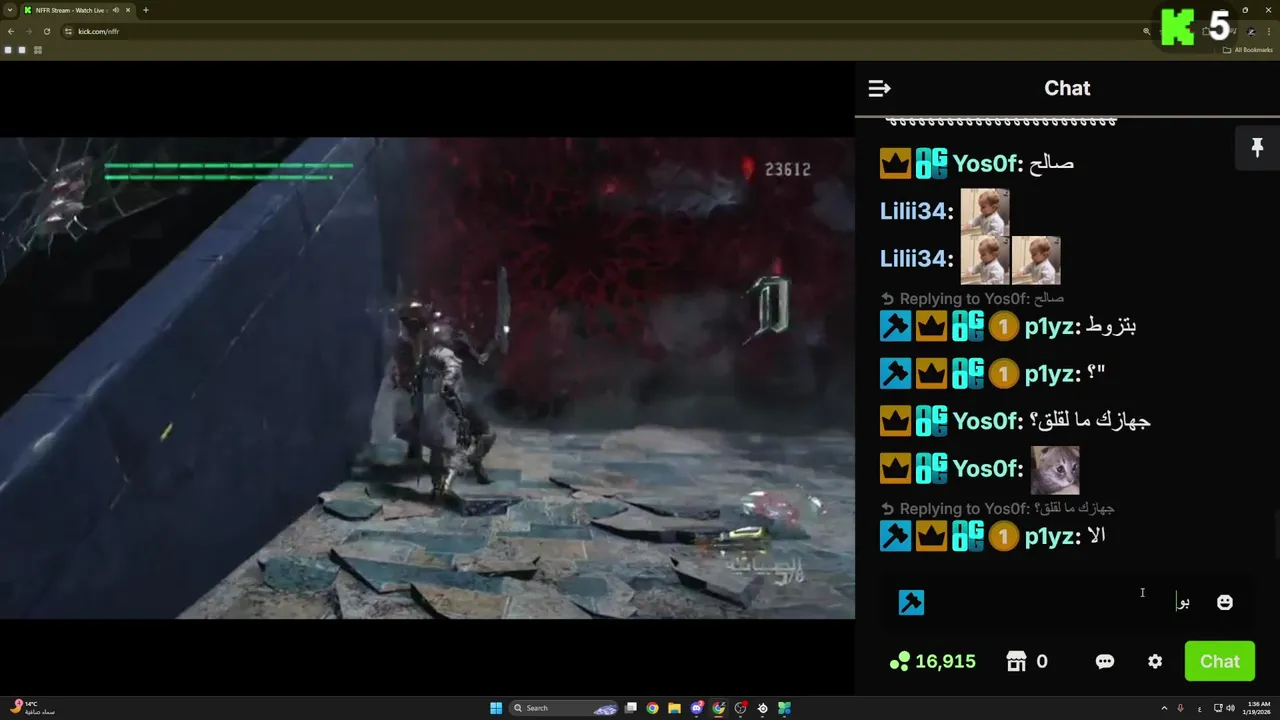Open the browser profile avatar
This screenshot has width=1280, height=720.
click(x=1252, y=31)
